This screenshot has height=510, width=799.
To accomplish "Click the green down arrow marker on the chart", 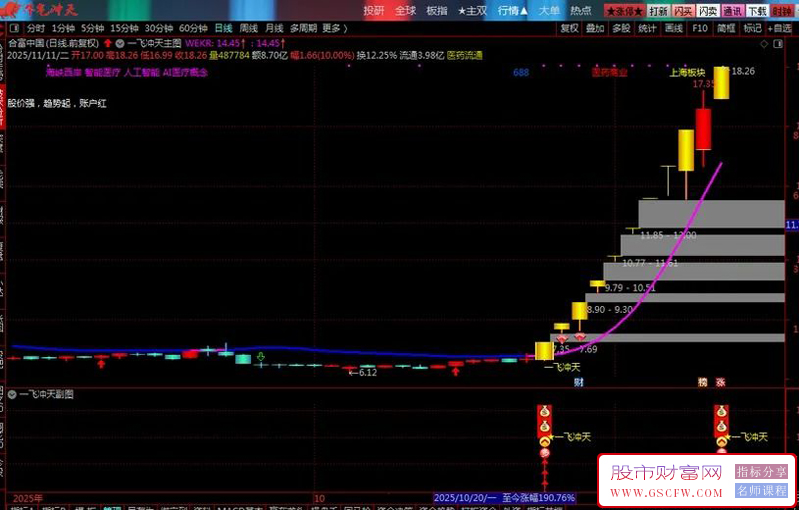I will (261, 356).
